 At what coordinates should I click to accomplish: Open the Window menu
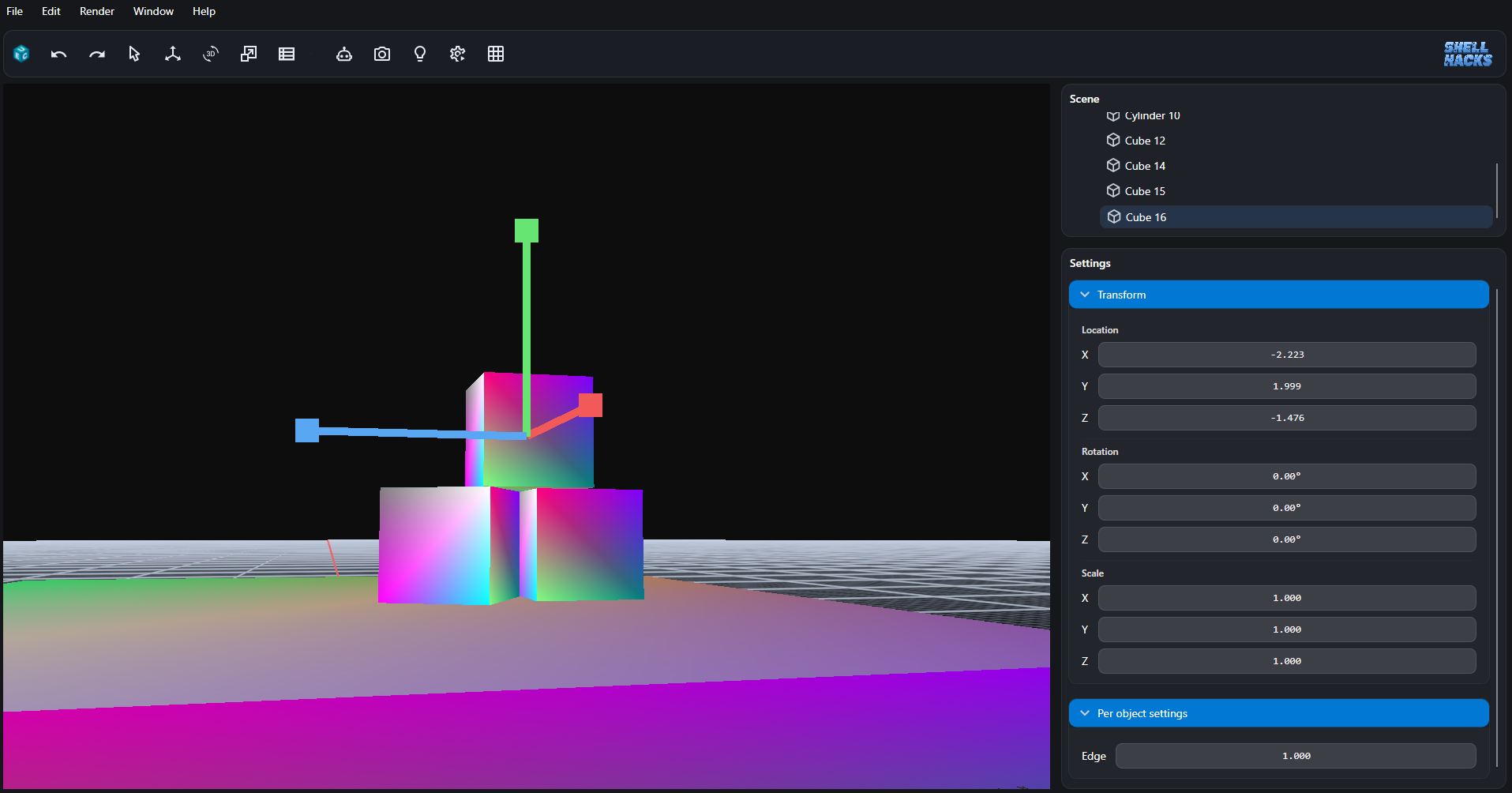[152, 11]
